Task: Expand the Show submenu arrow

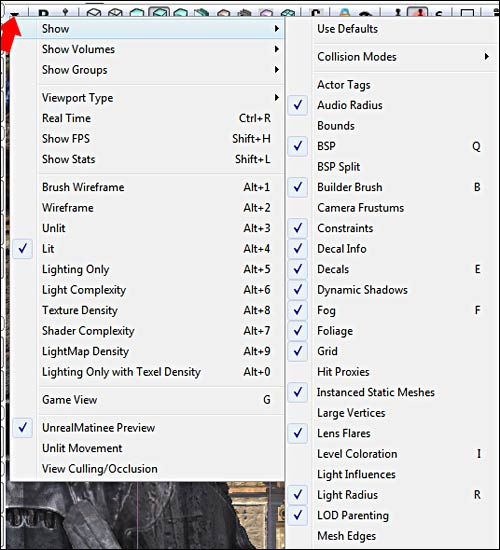Action: (x=277, y=28)
